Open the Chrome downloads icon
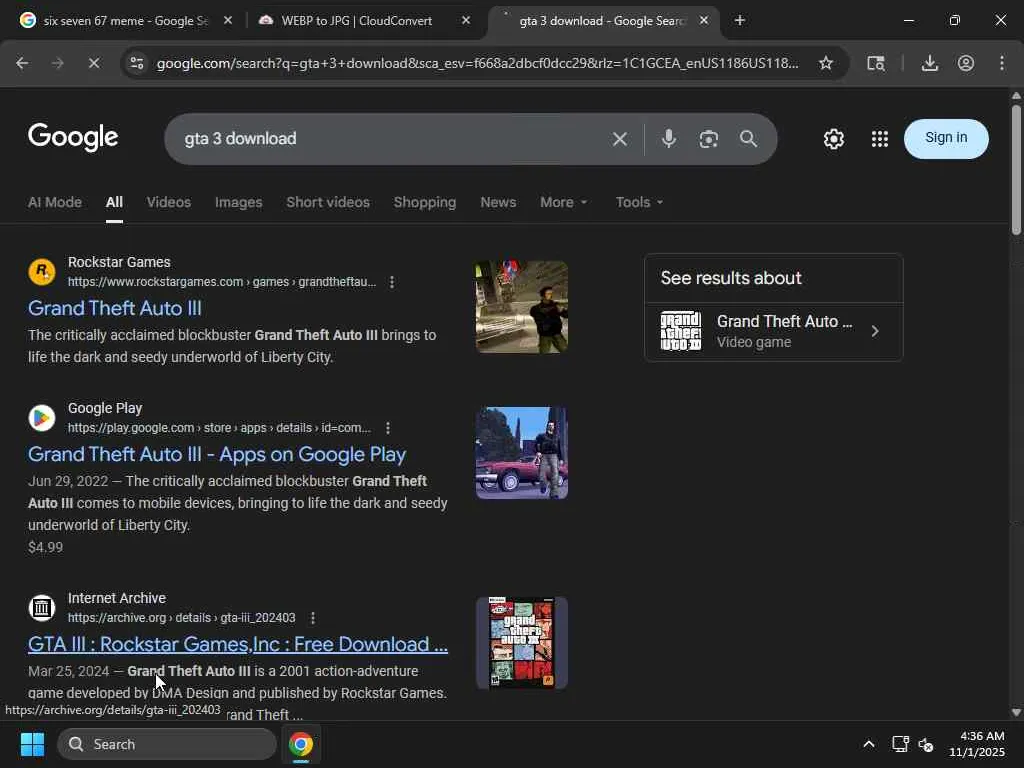 (930, 63)
